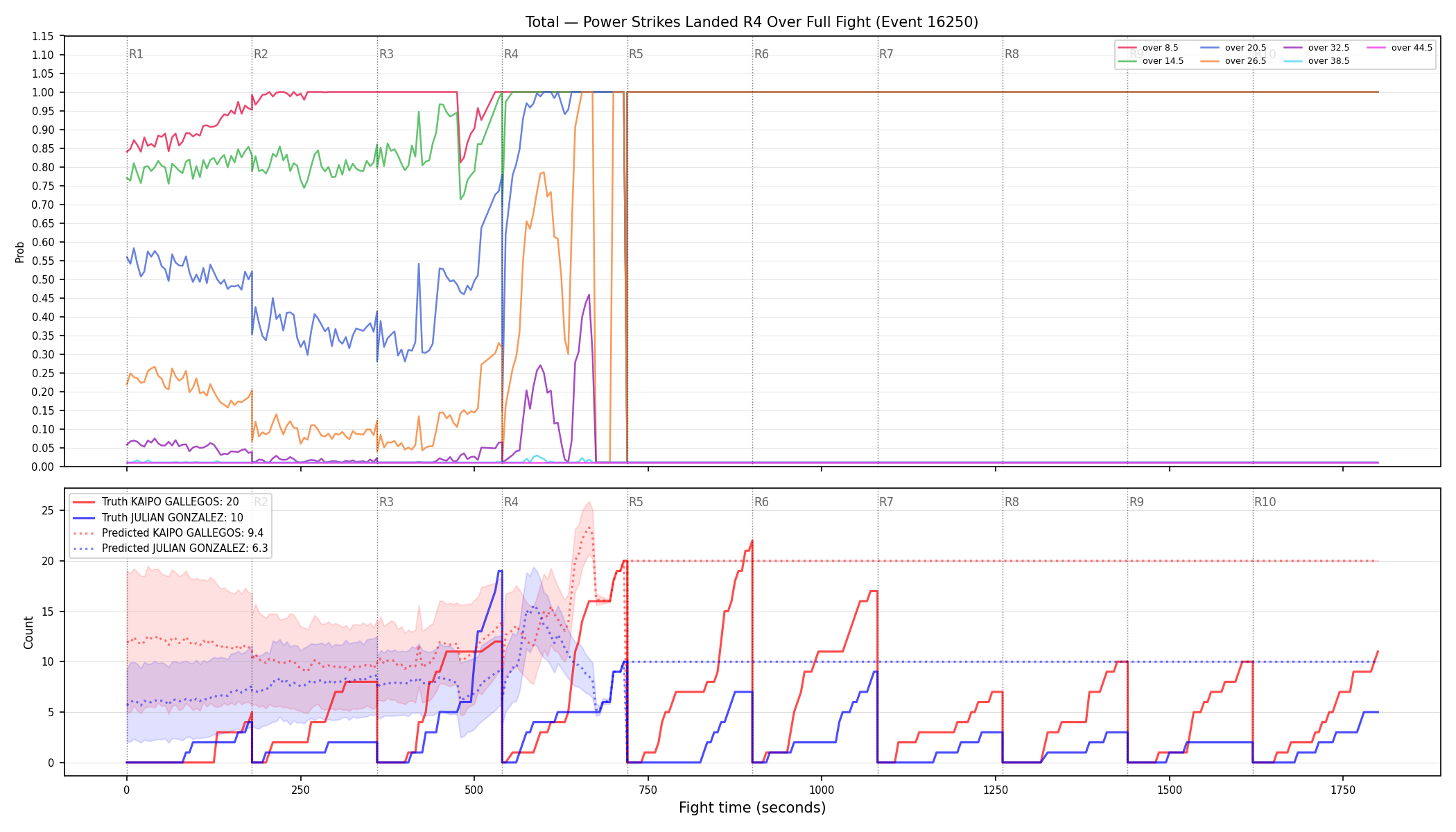The width and height of the screenshot is (1456, 832).
Task: Click the 750 tick on time axis
Action: [648, 790]
